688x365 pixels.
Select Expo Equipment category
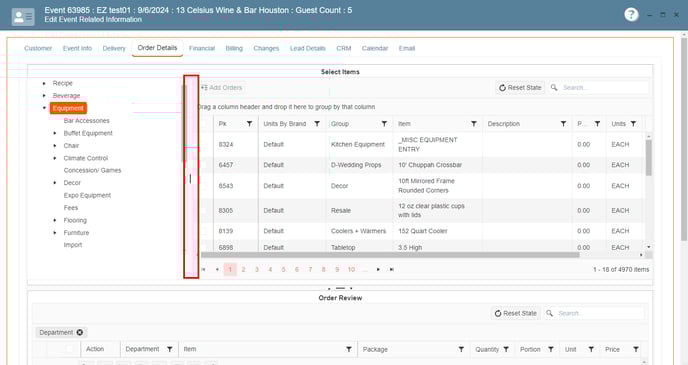[x=87, y=195]
